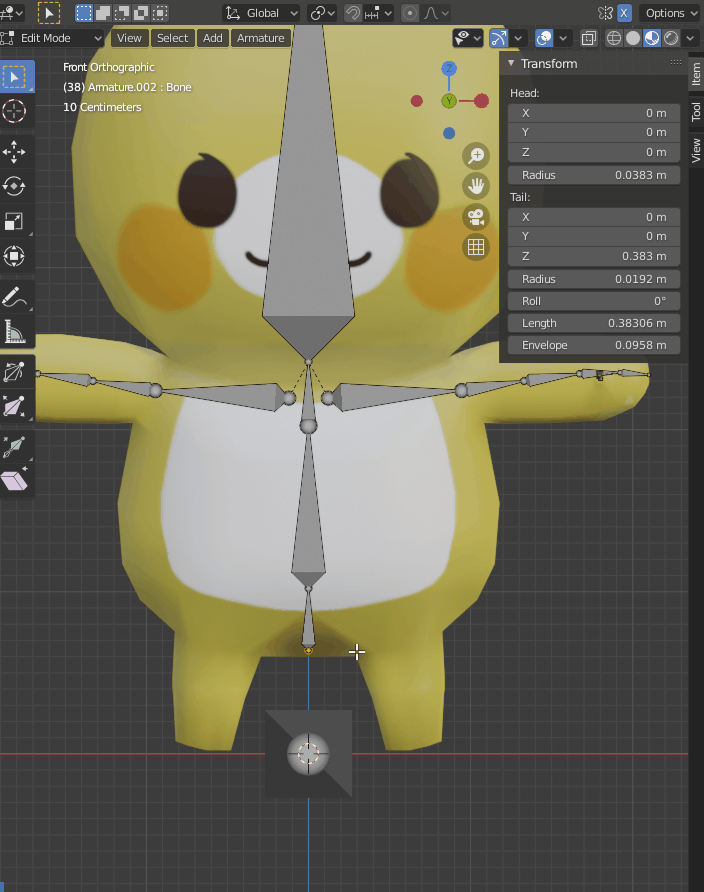This screenshot has height=892, width=704.
Task: Switch perspective/orthographic with grid icon
Action: (476, 247)
